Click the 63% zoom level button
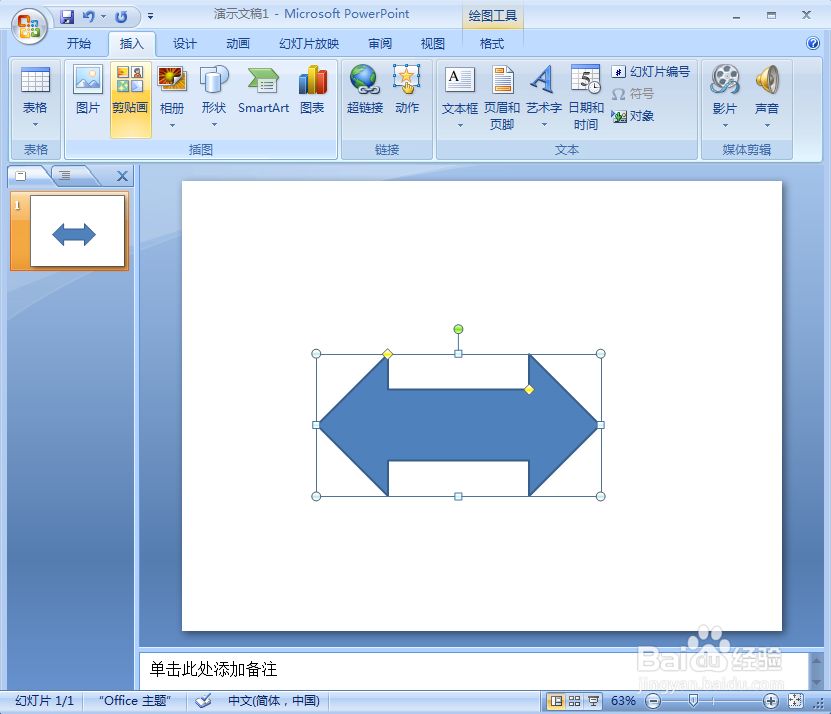This screenshot has width=831, height=714. (x=623, y=701)
